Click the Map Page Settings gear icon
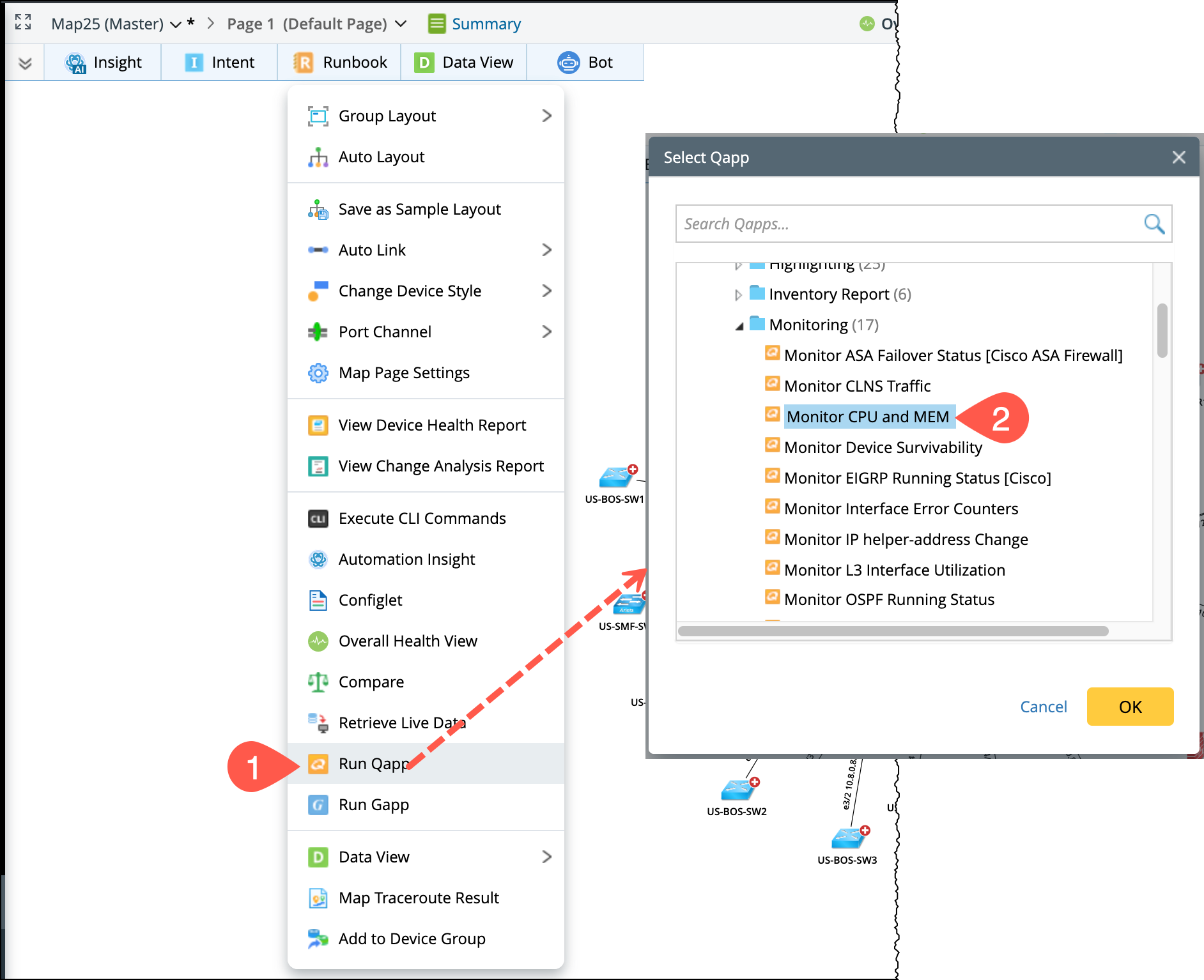Screen dimensions: 1204x980 (318, 372)
